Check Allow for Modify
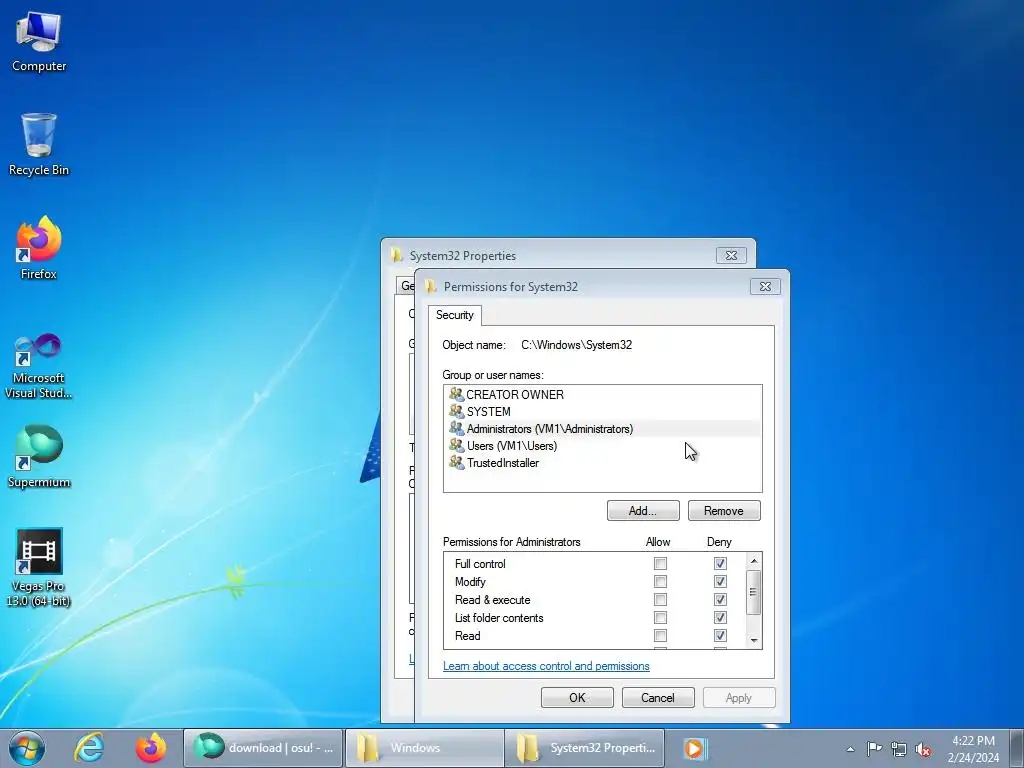This screenshot has width=1024, height=768. (660, 581)
